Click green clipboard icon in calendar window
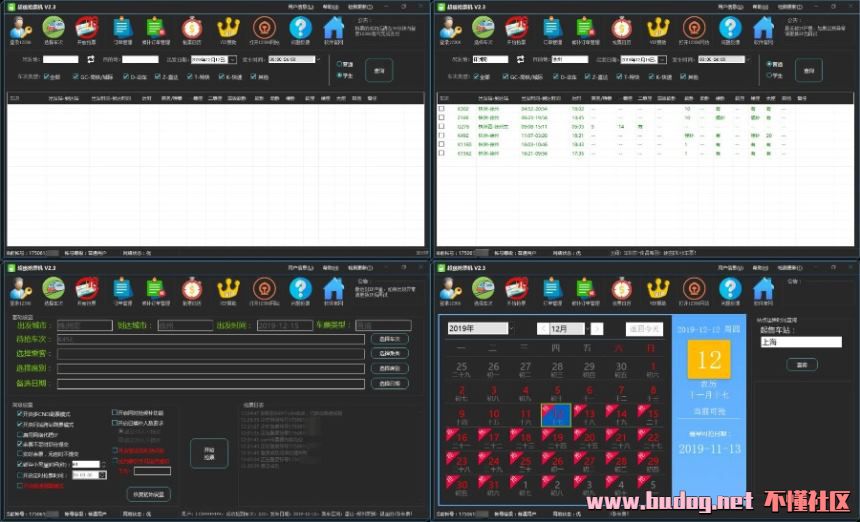Viewport: 860px width, 522px height. [585, 288]
